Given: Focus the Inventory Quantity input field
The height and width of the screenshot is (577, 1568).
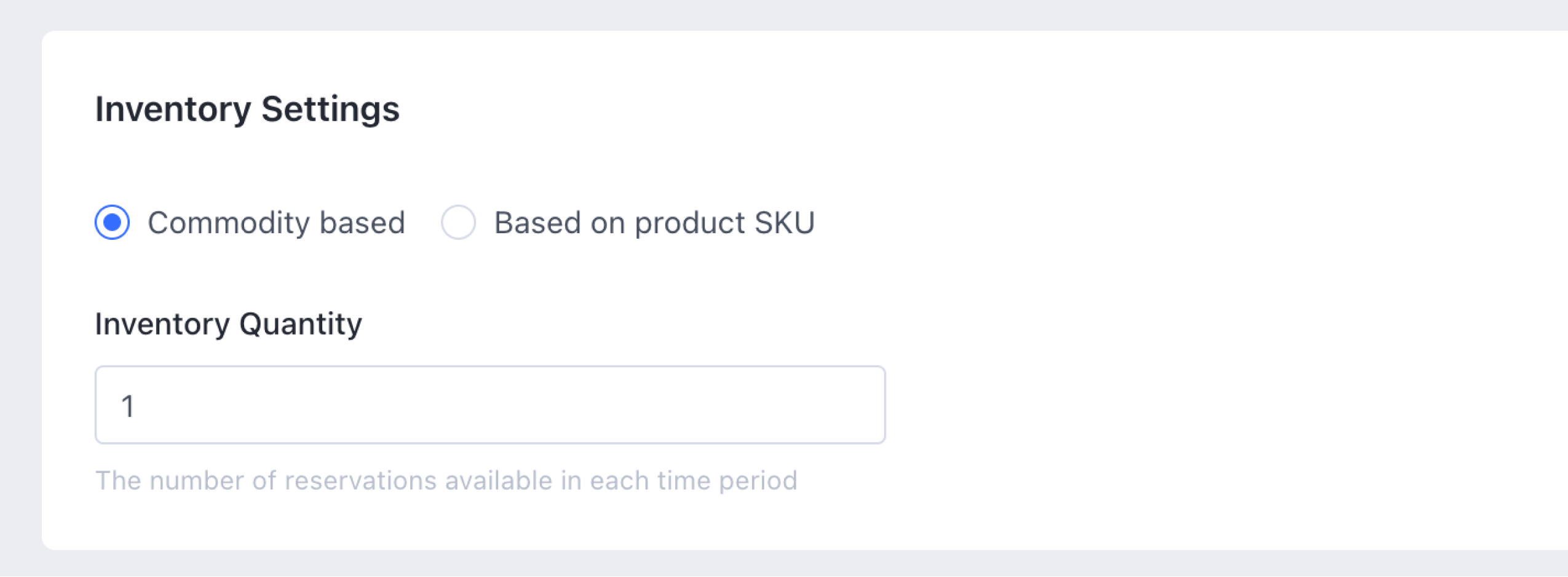Looking at the screenshot, I should [x=489, y=405].
